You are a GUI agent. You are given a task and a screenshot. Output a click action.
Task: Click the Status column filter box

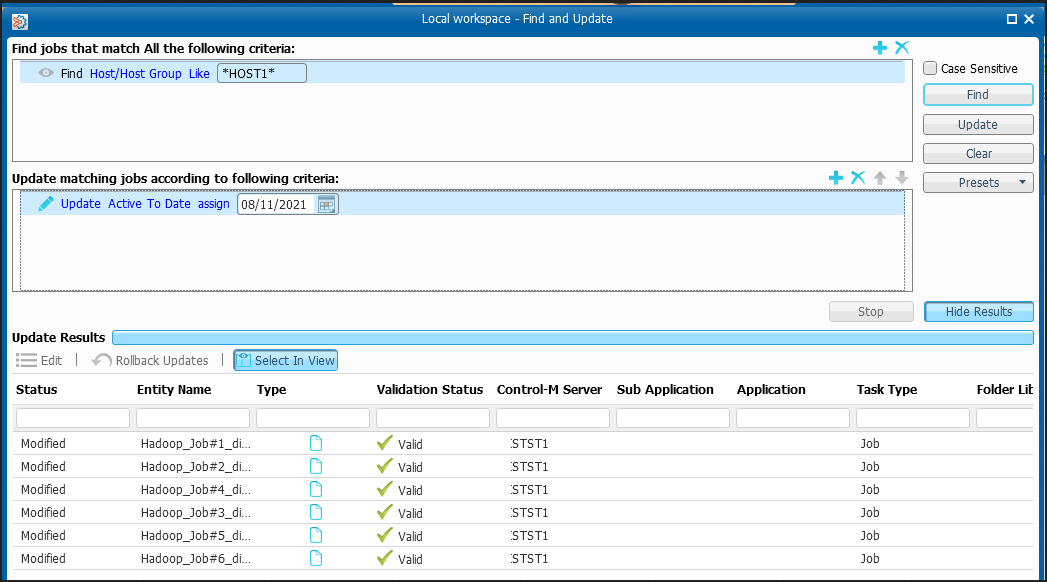(x=73, y=418)
